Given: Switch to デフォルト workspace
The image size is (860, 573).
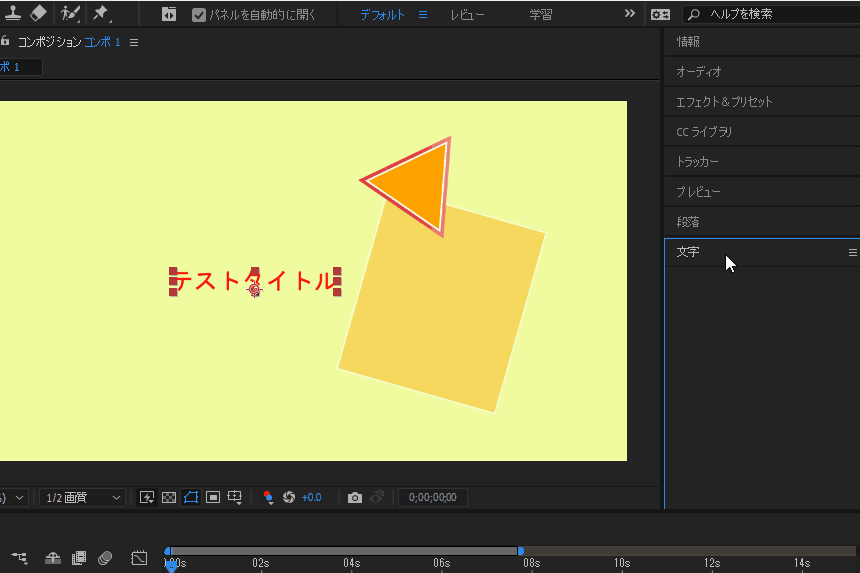Looking at the screenshot, I should click(382, 15).
